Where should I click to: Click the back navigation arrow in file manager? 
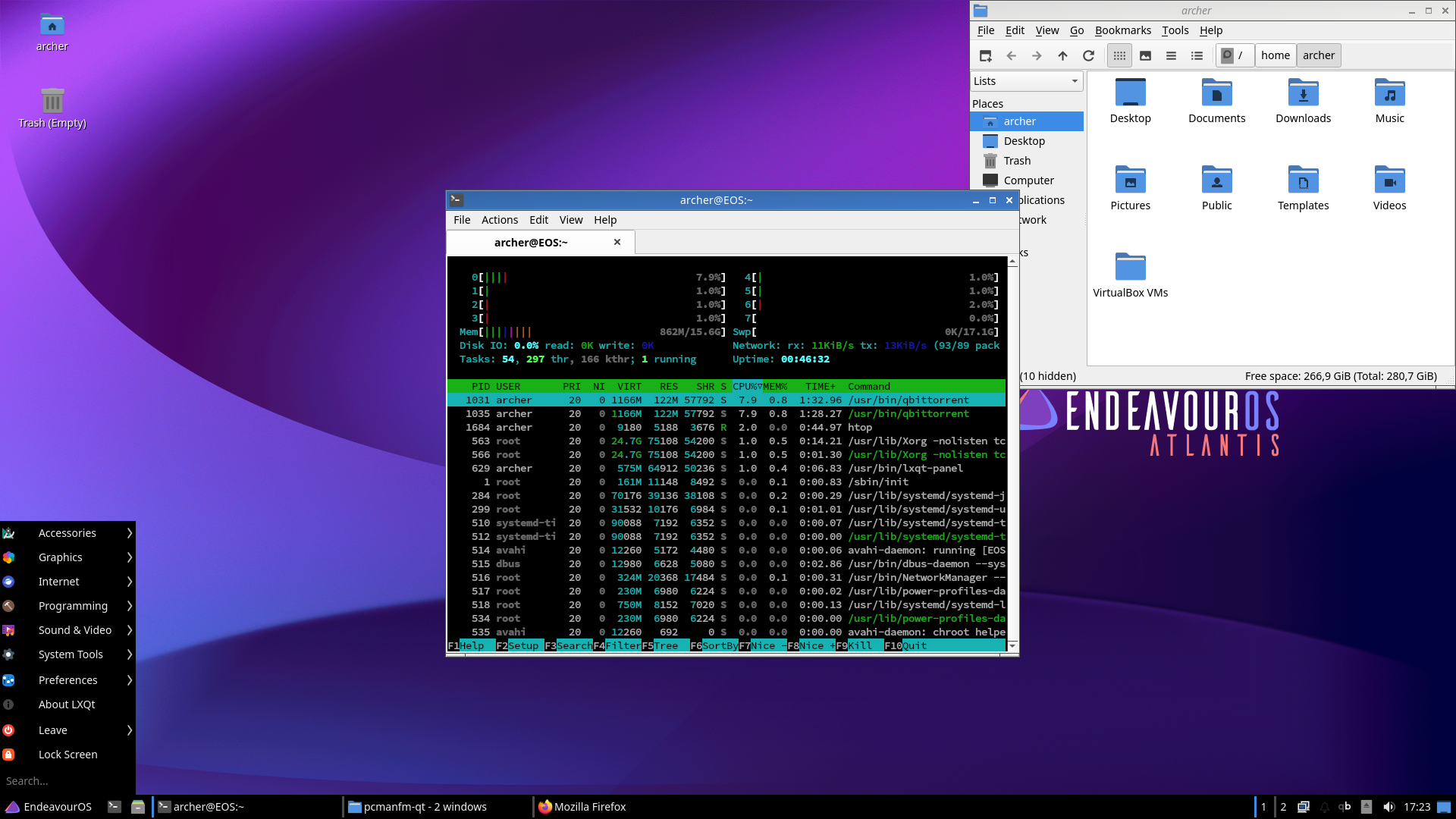coord(1011,55)
